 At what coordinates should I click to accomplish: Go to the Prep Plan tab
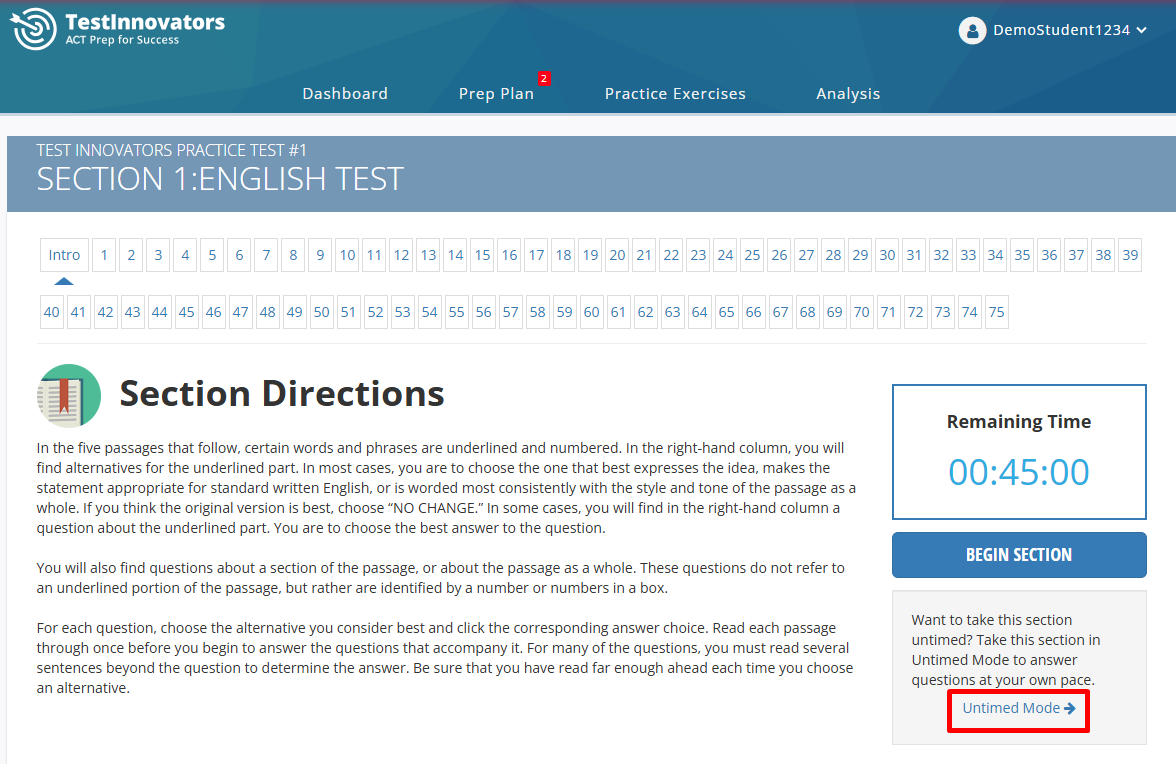click(496, 93)
